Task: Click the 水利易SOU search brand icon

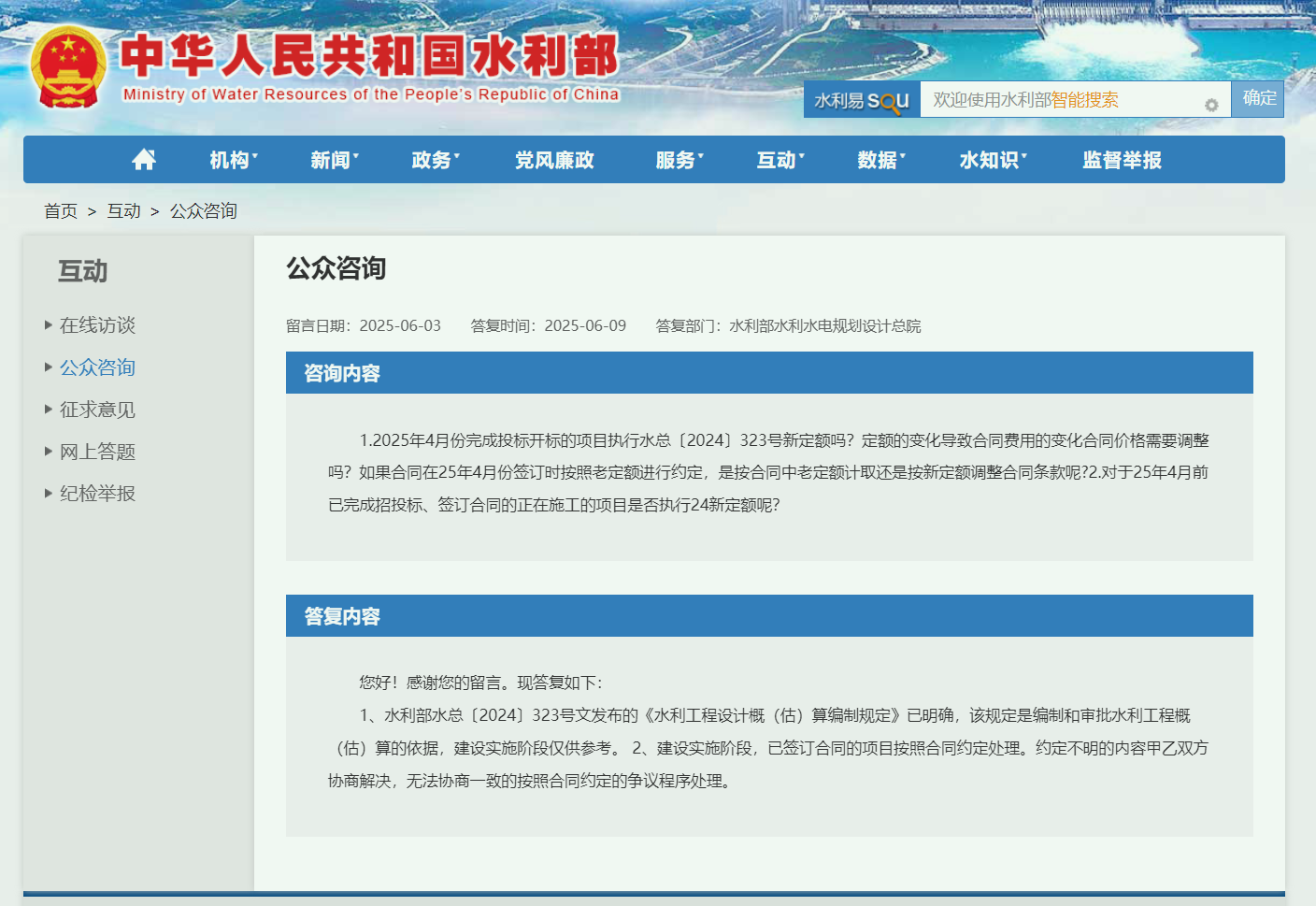Action: 861,98
